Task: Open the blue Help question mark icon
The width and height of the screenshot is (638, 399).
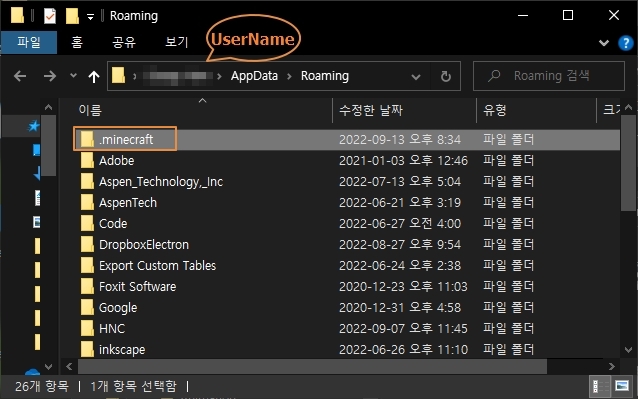Action: click(625, 43)
